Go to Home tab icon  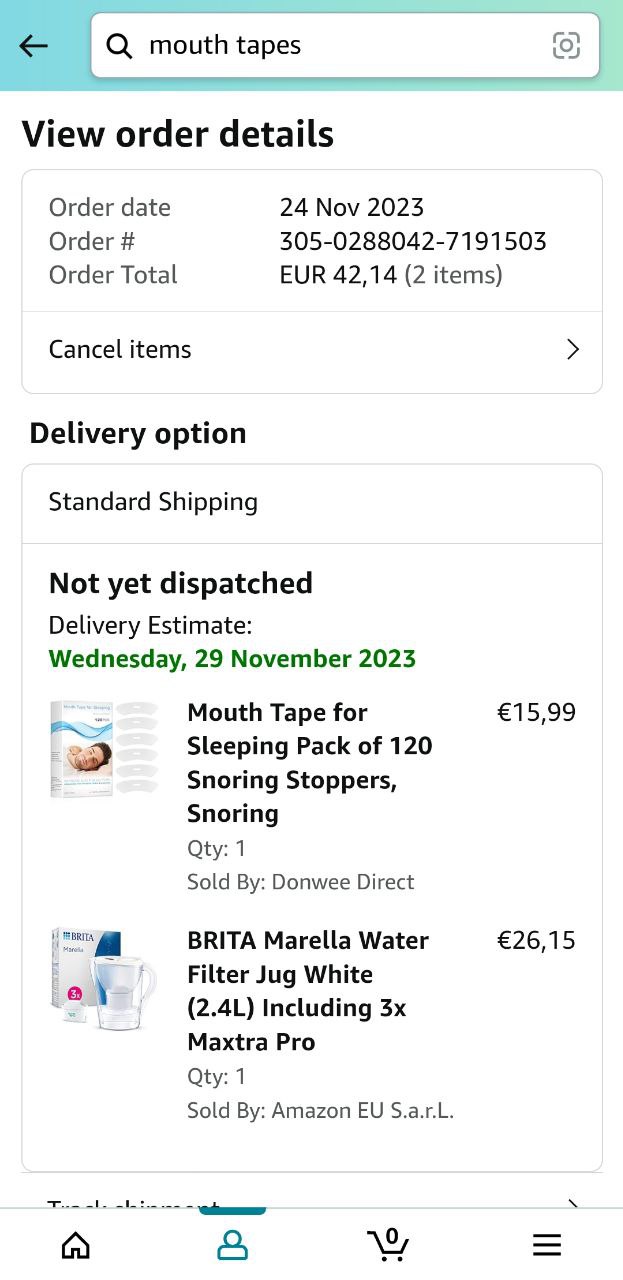76,1244
